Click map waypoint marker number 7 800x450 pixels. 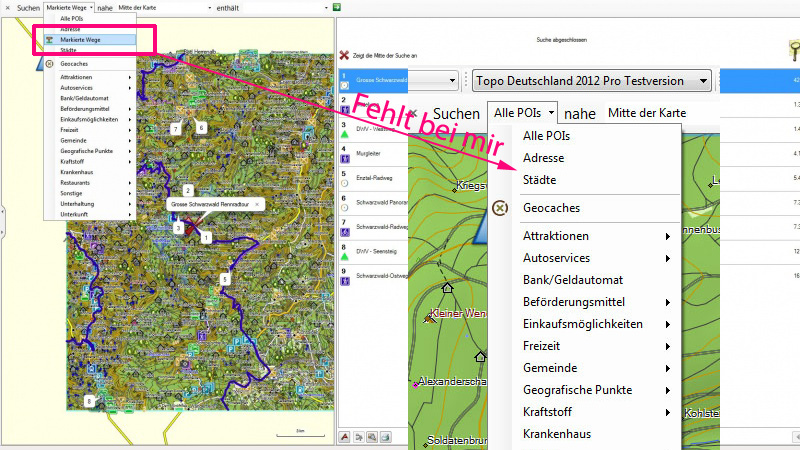tap(176, 129)
